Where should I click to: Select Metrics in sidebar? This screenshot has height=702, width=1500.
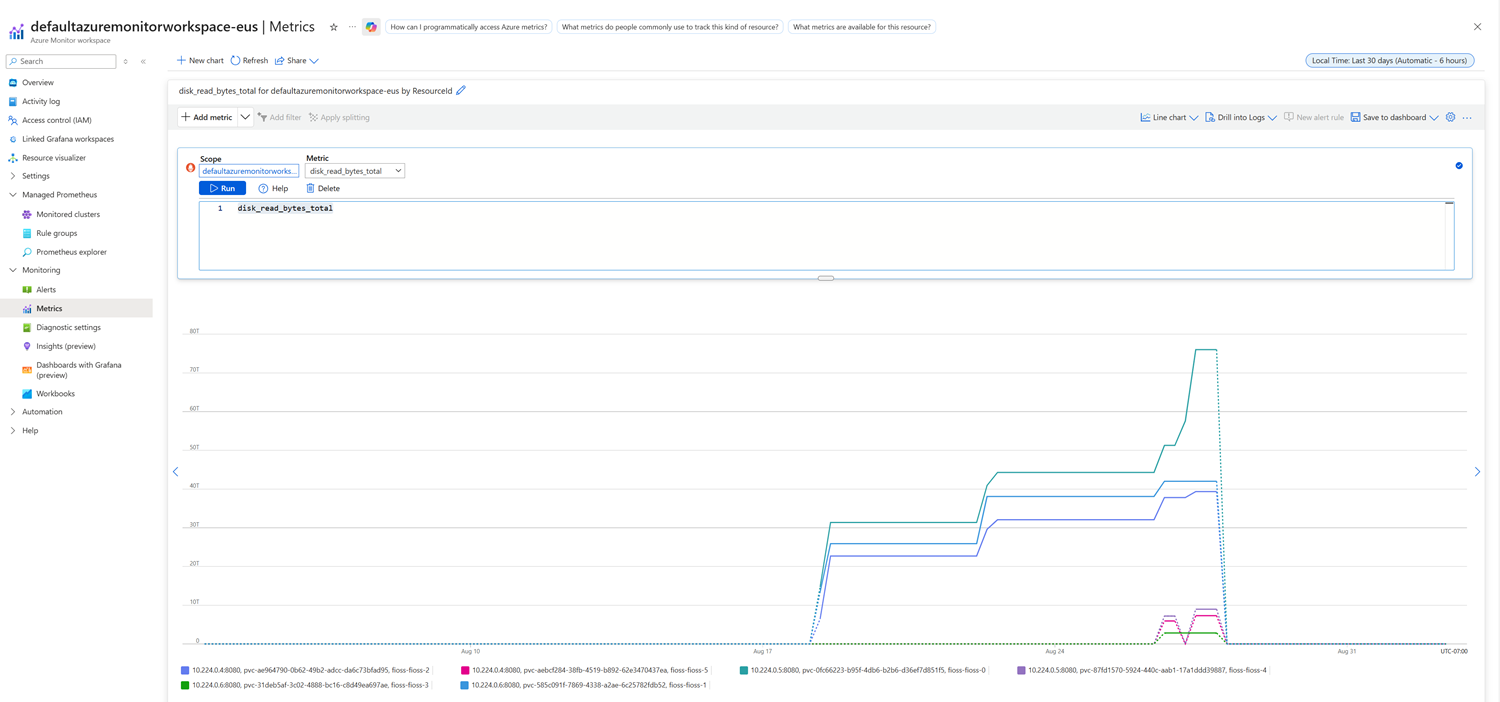pos(76,309)
